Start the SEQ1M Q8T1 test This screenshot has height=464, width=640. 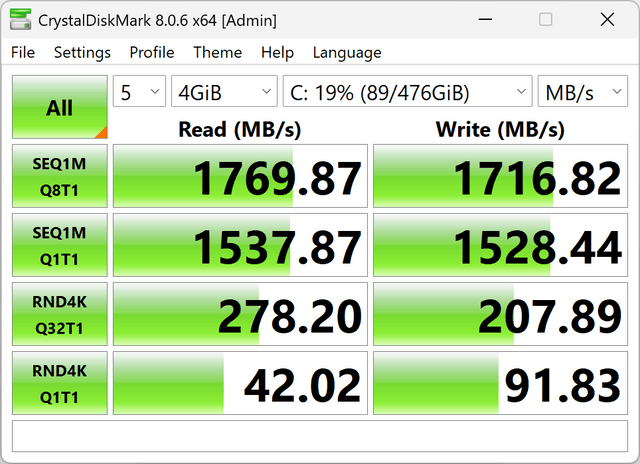coord(60,176)
